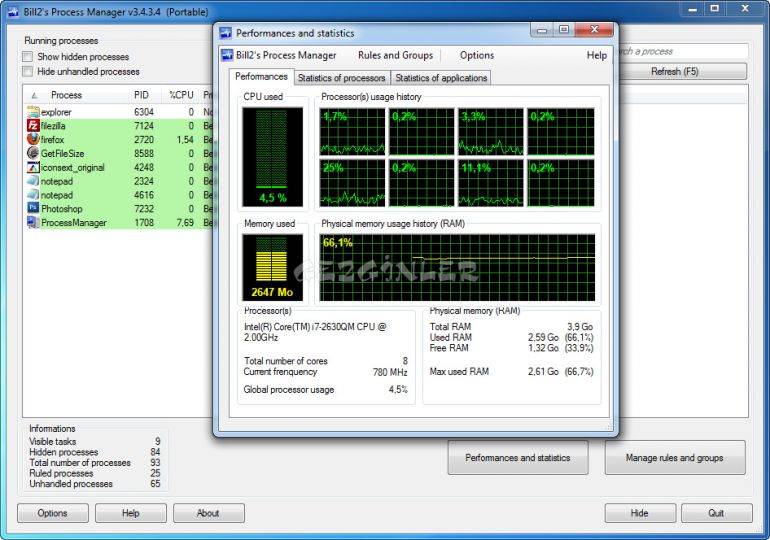This screenshot has width=770, height=540.
Task: Close the Performances and statistics window
Action: [594, 29]
